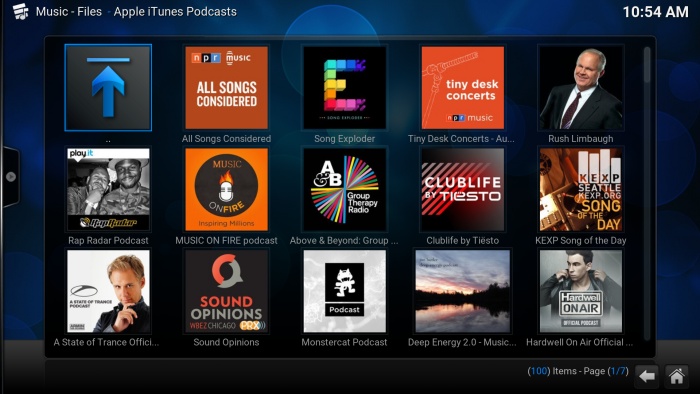Open Song Exploder podcast artwork

point(344,87)
